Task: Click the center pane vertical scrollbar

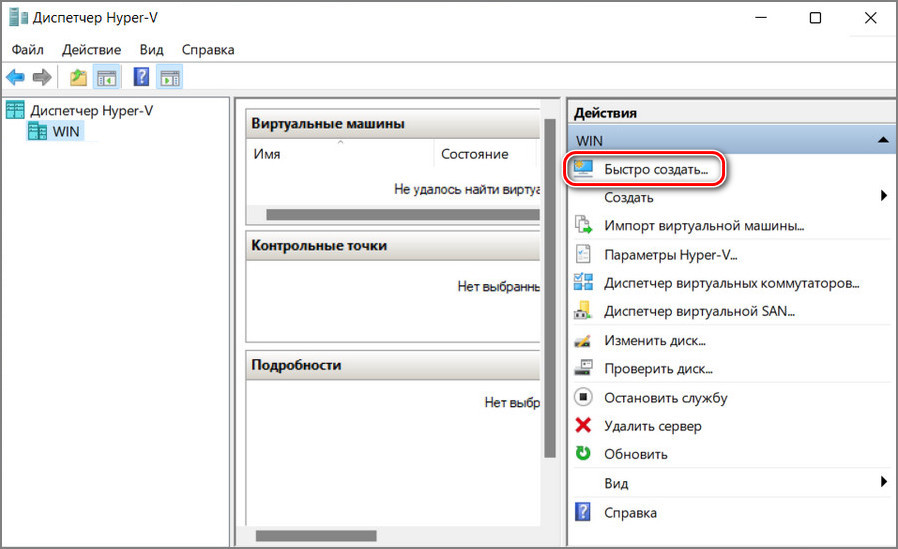Action: [x=550, y=288]
